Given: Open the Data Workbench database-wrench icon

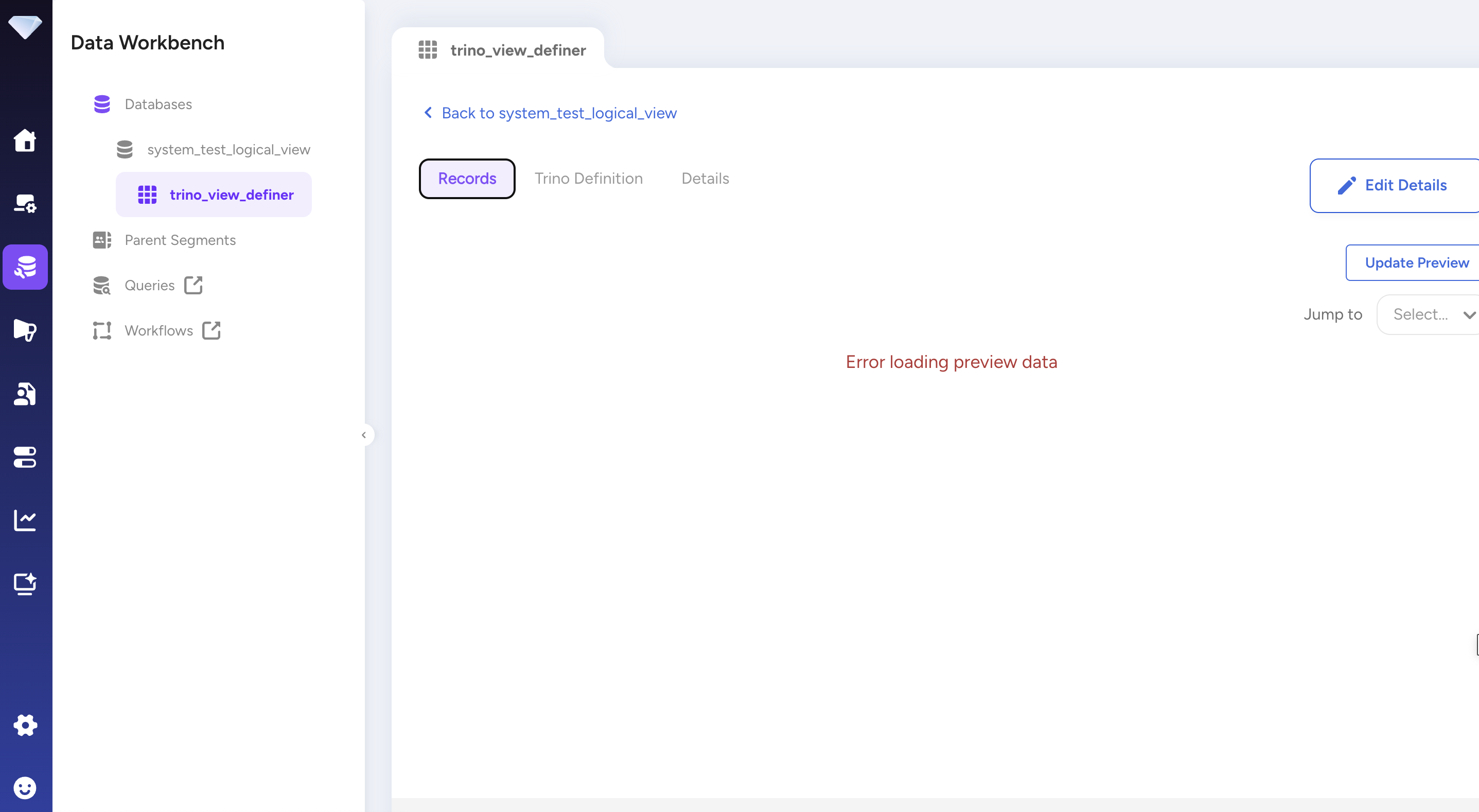Looking at the screenshot, I should (x=25, y=267).
